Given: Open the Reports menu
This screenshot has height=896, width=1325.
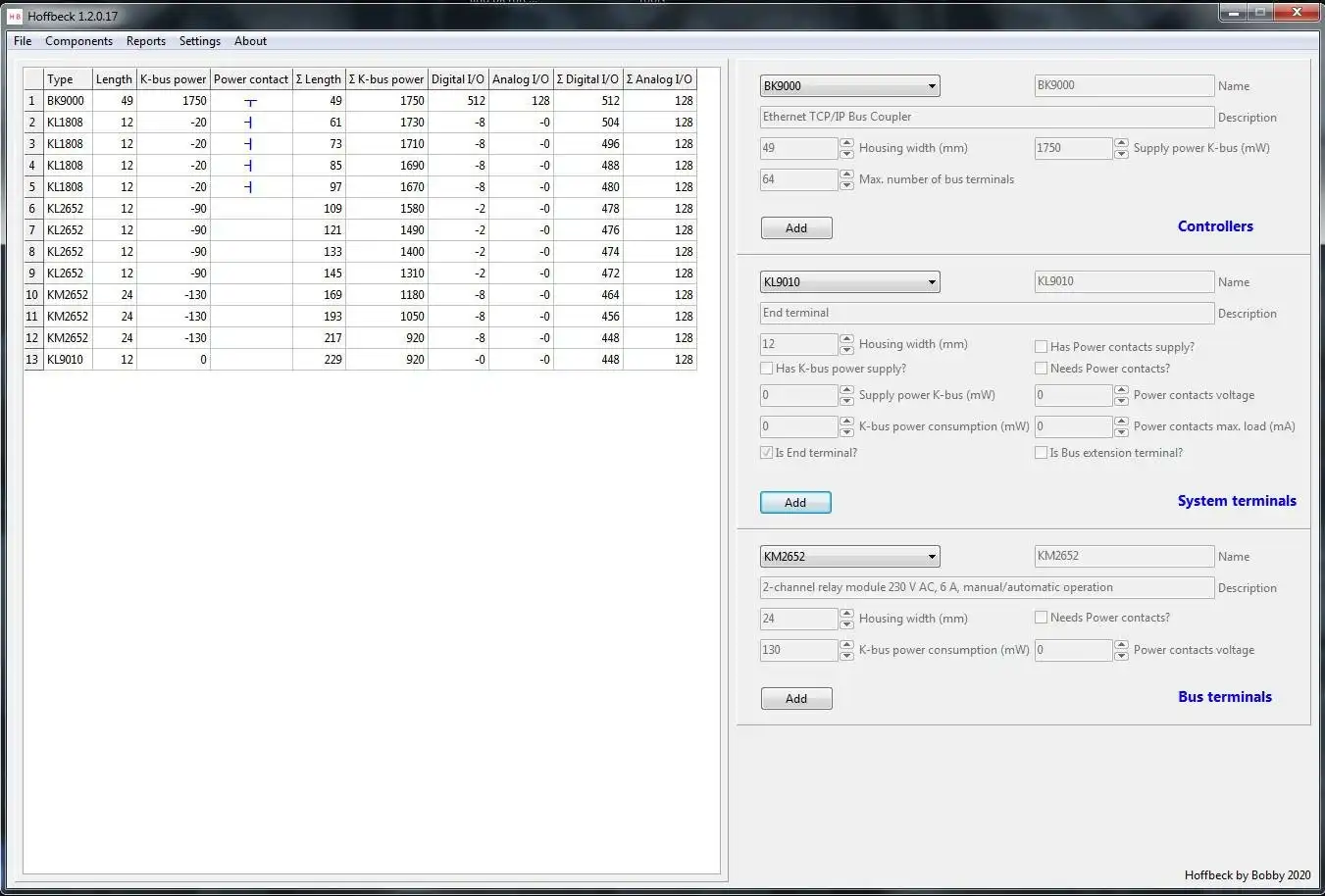Looking at the screenshot, I should click(146, 41).
